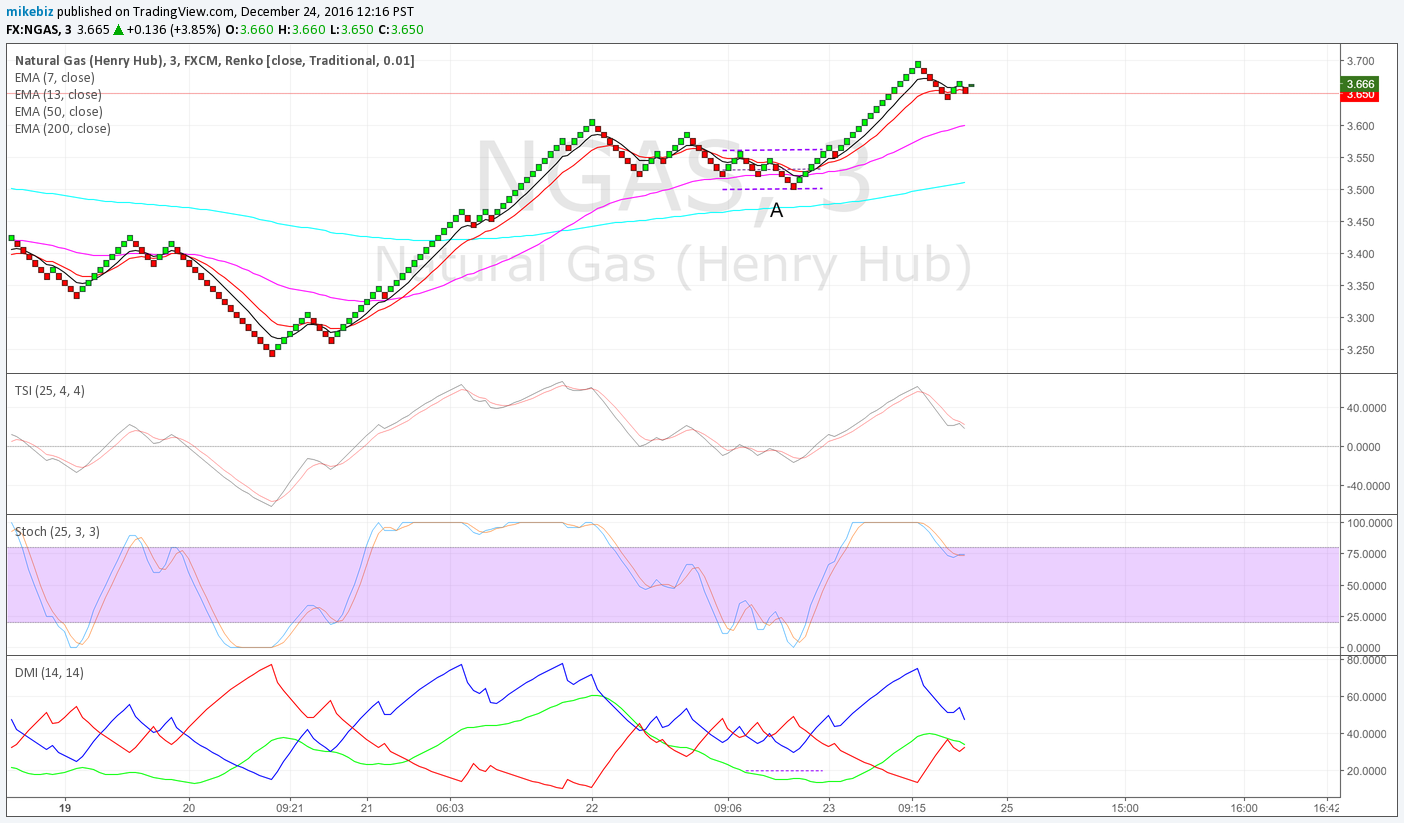Screen dimensions: 1404x823
Task: Click the 3.550 price axis label
Action: click(x=1360, y=158)
